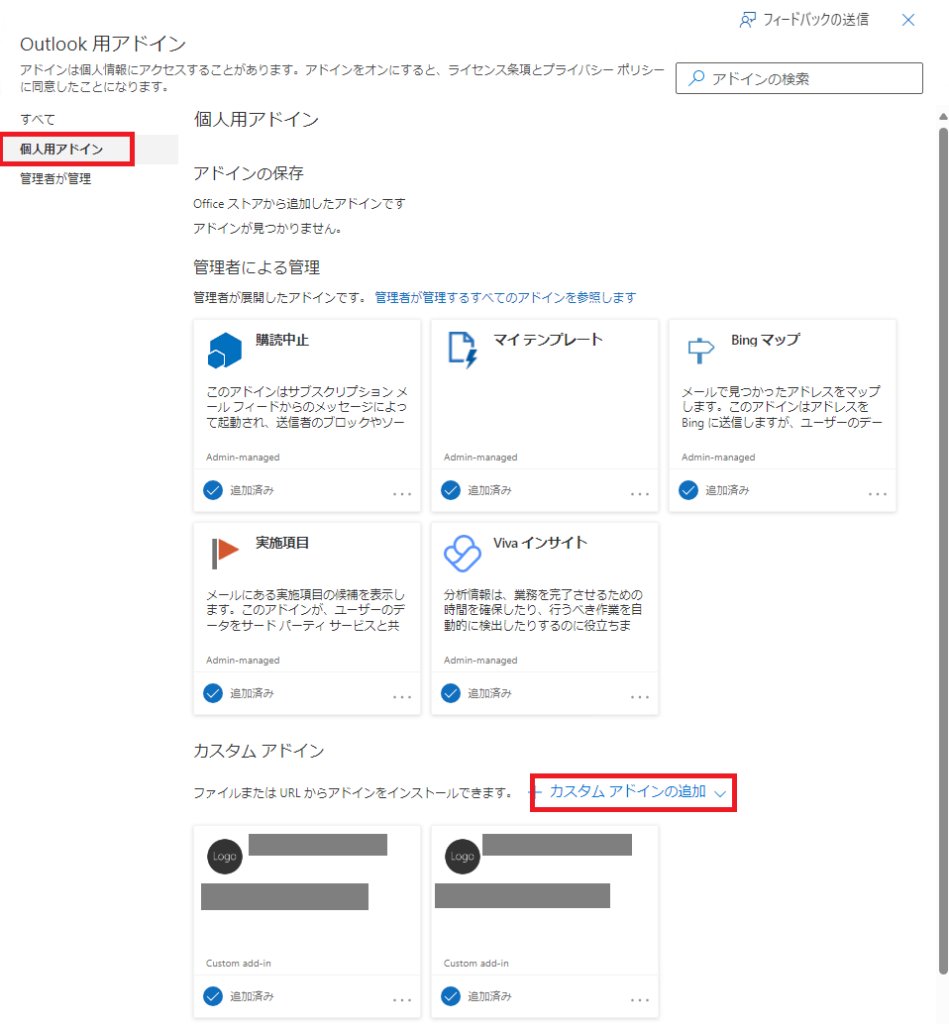Open the more options menu for マイテンプレート
949x1024 pixels.
(x=640, y=493)
